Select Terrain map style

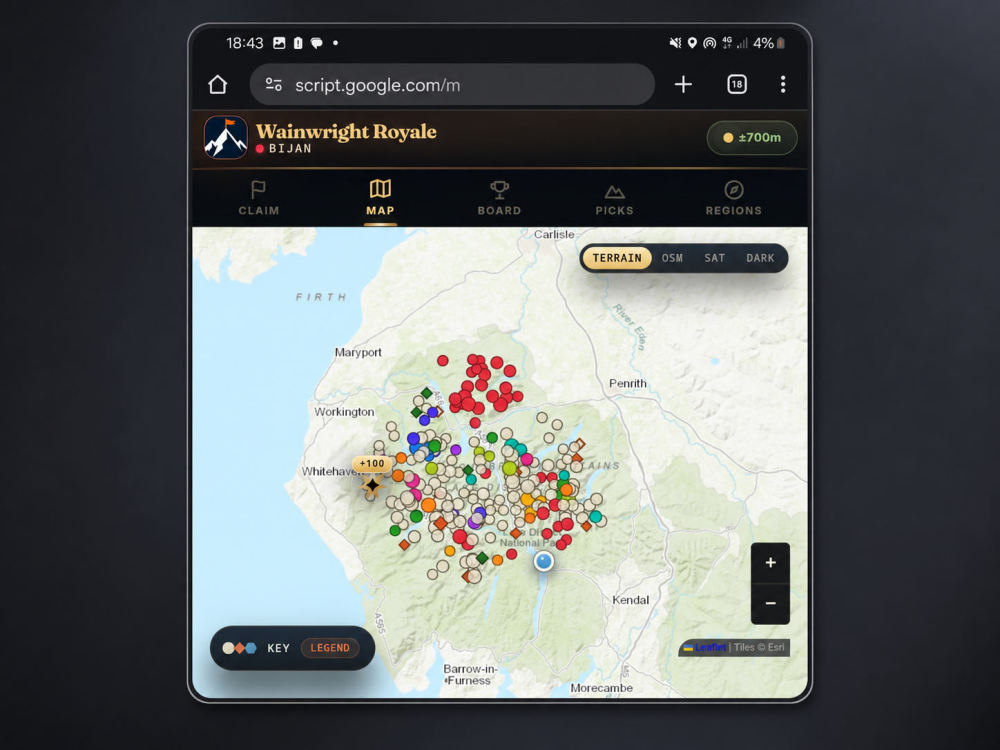tap(617, 258)
